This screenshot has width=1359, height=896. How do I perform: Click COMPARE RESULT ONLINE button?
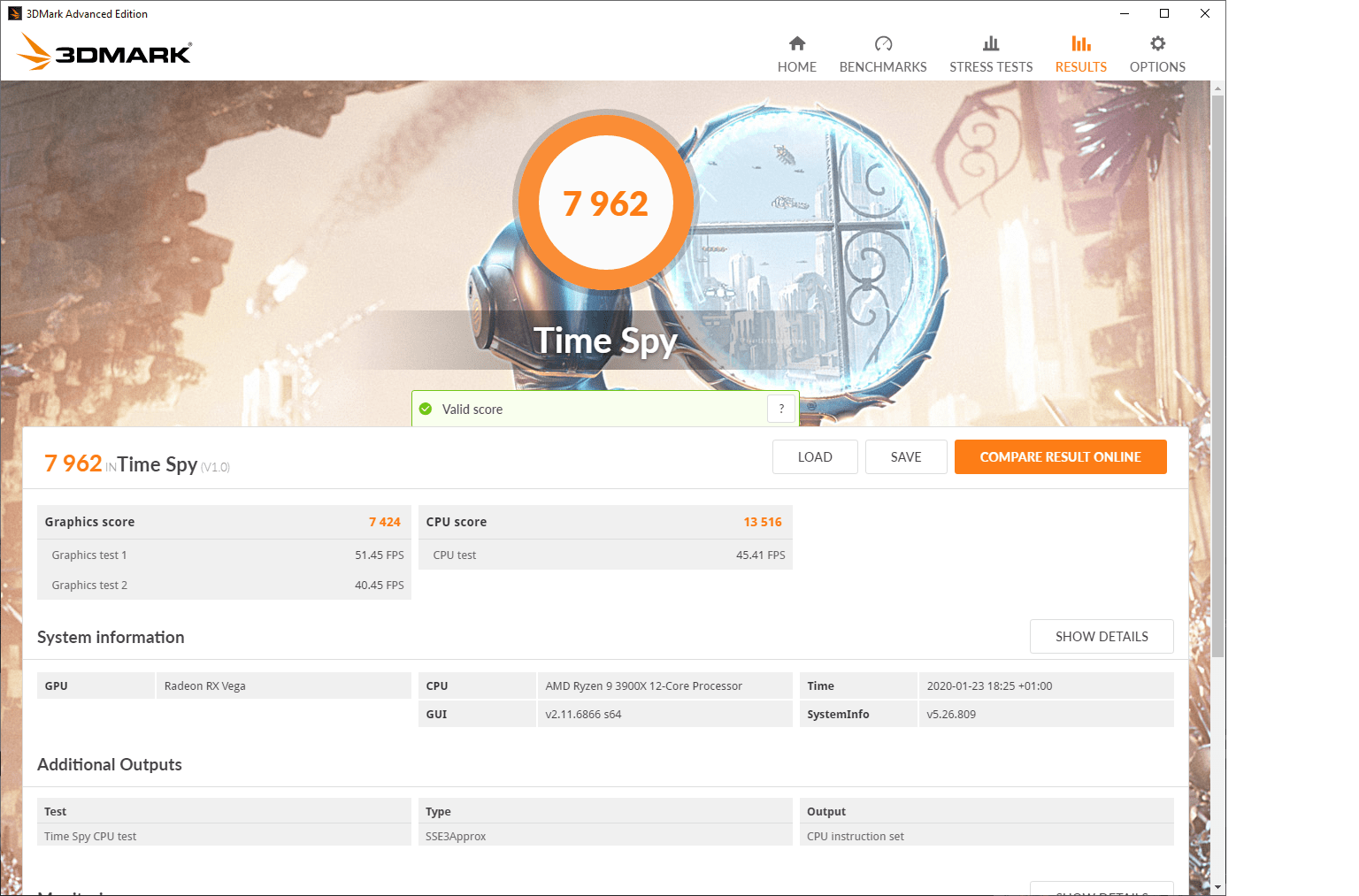pos(1060,457)
